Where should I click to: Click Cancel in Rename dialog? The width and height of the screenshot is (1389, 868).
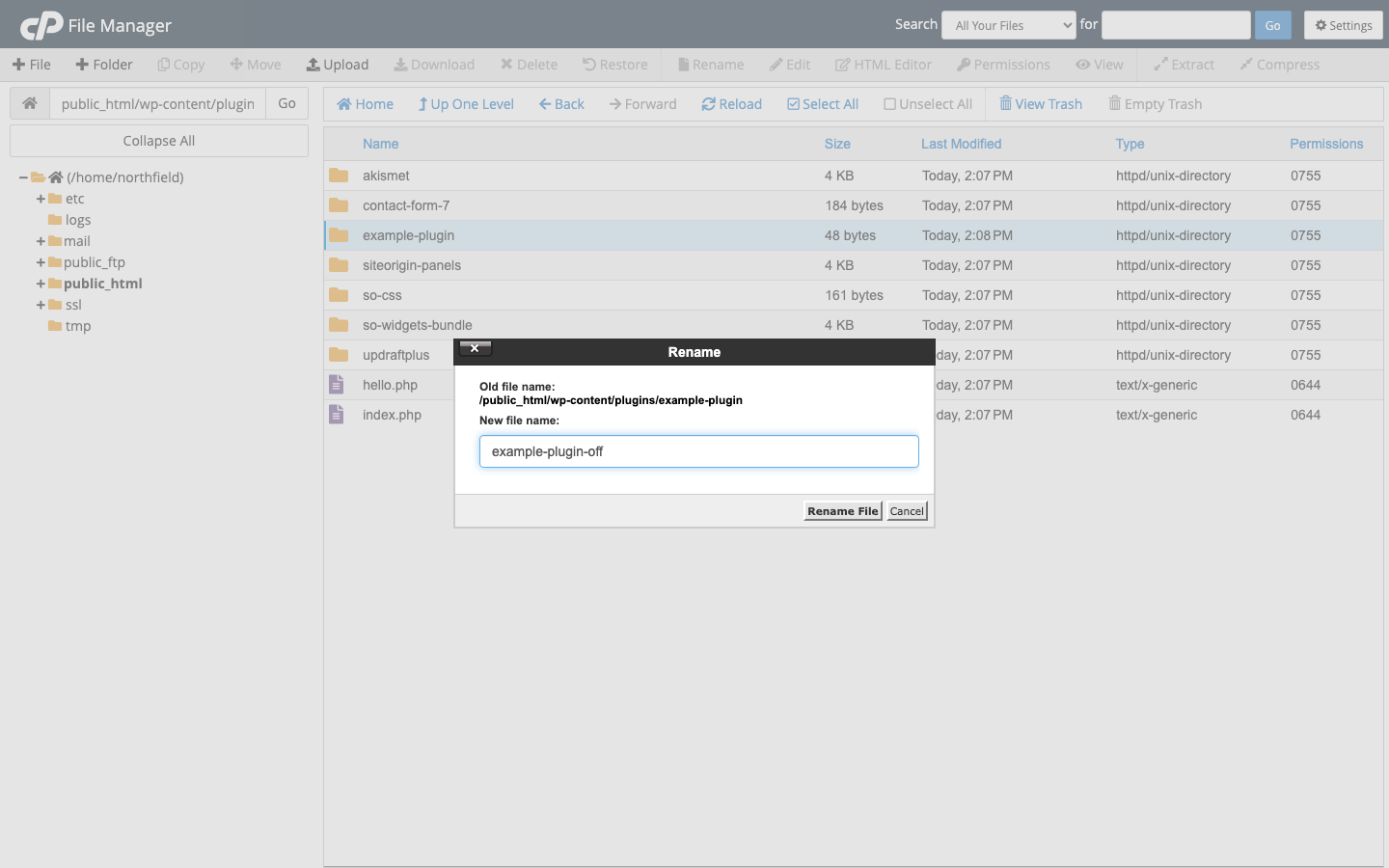[907, 511]
